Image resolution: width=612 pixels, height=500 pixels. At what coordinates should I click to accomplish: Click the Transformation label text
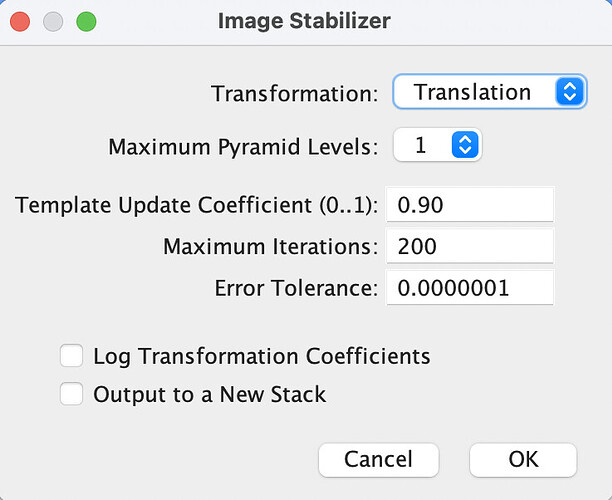pos(295,94)
